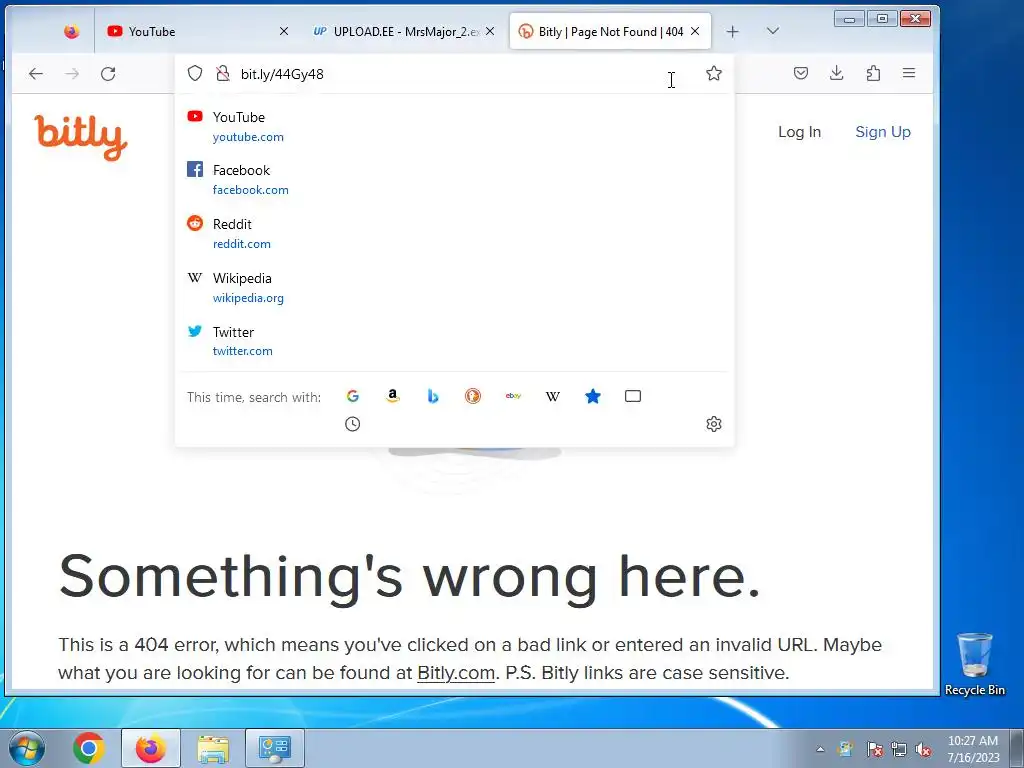Show hidden system tray icons
This screenshot has height=768, width=1024.
(820, 749)
